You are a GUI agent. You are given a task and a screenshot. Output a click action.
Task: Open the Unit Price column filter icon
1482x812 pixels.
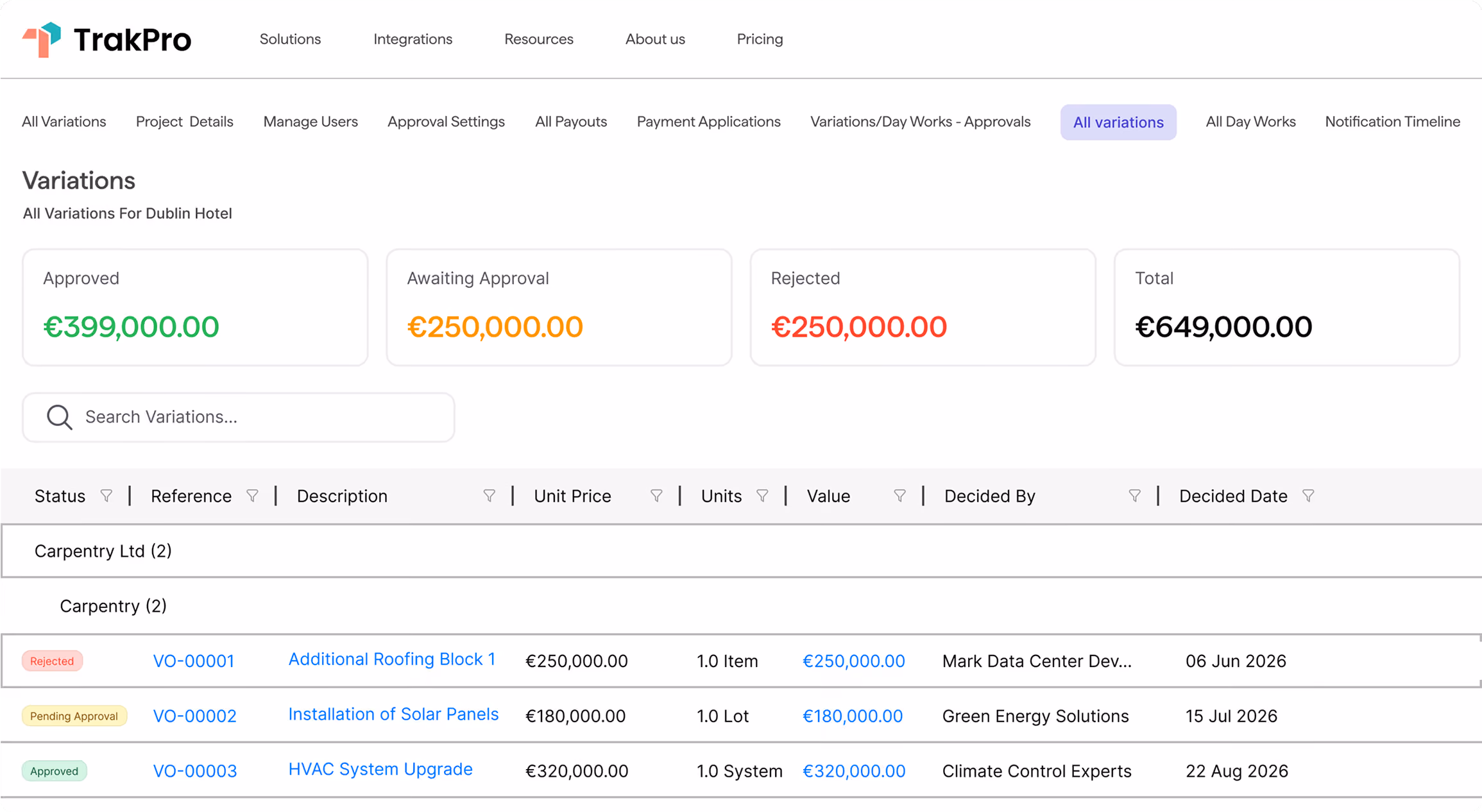point(656,496)
